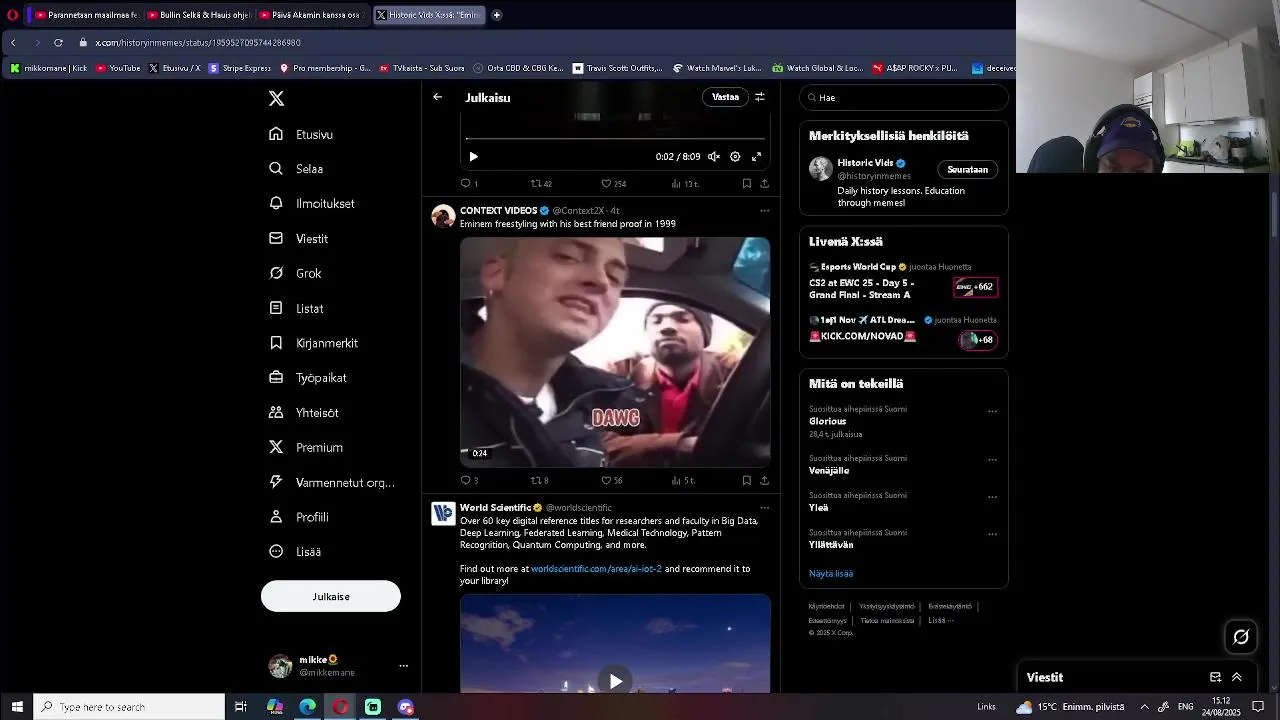Open options for Glorious trend
This screenshot has width=1280, height=720.
point(992,411)
